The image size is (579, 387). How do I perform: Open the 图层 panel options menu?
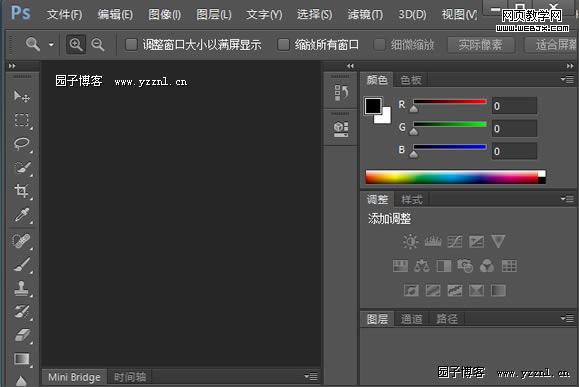coord(567,318)
